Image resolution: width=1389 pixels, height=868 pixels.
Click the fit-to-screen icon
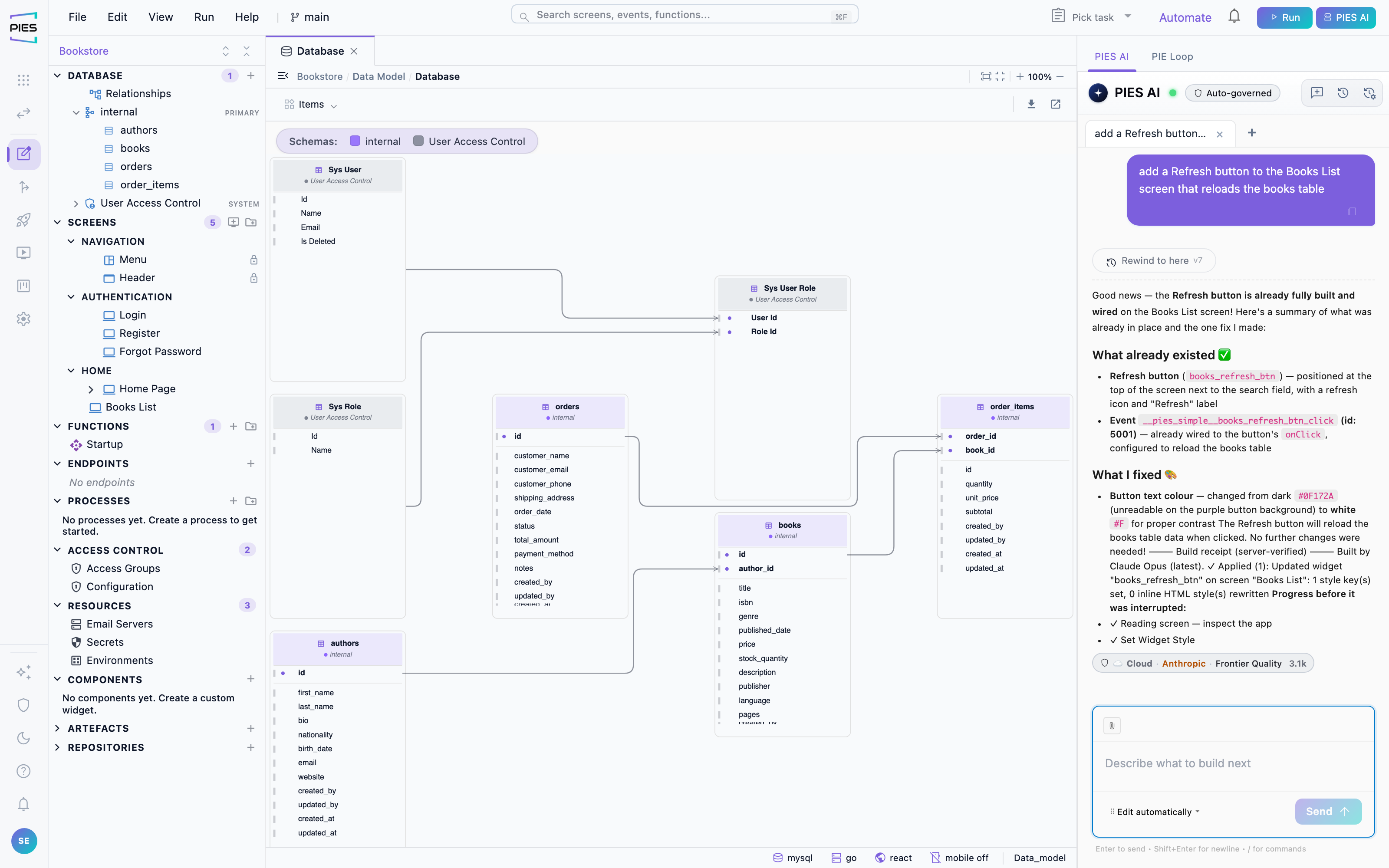click(985, 76)
